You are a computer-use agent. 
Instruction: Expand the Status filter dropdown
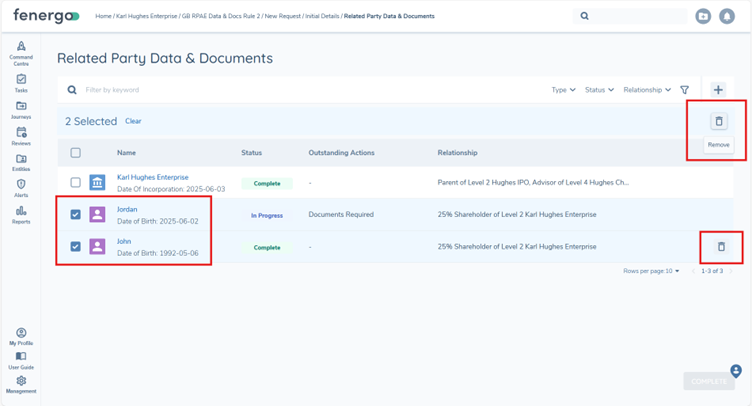599,90
